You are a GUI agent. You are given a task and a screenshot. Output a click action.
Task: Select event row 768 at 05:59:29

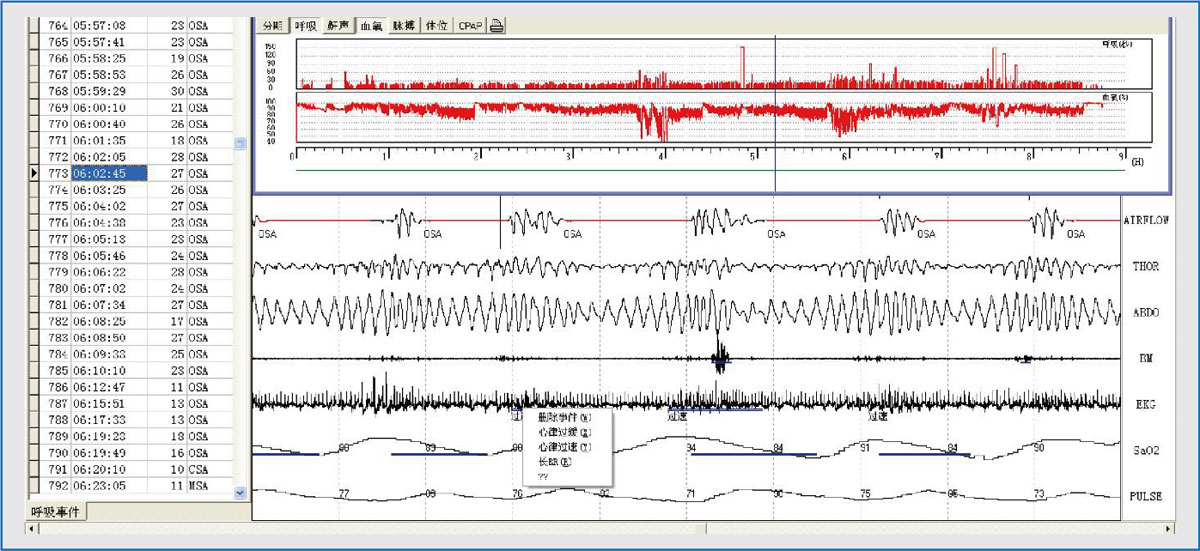point(130,91)
